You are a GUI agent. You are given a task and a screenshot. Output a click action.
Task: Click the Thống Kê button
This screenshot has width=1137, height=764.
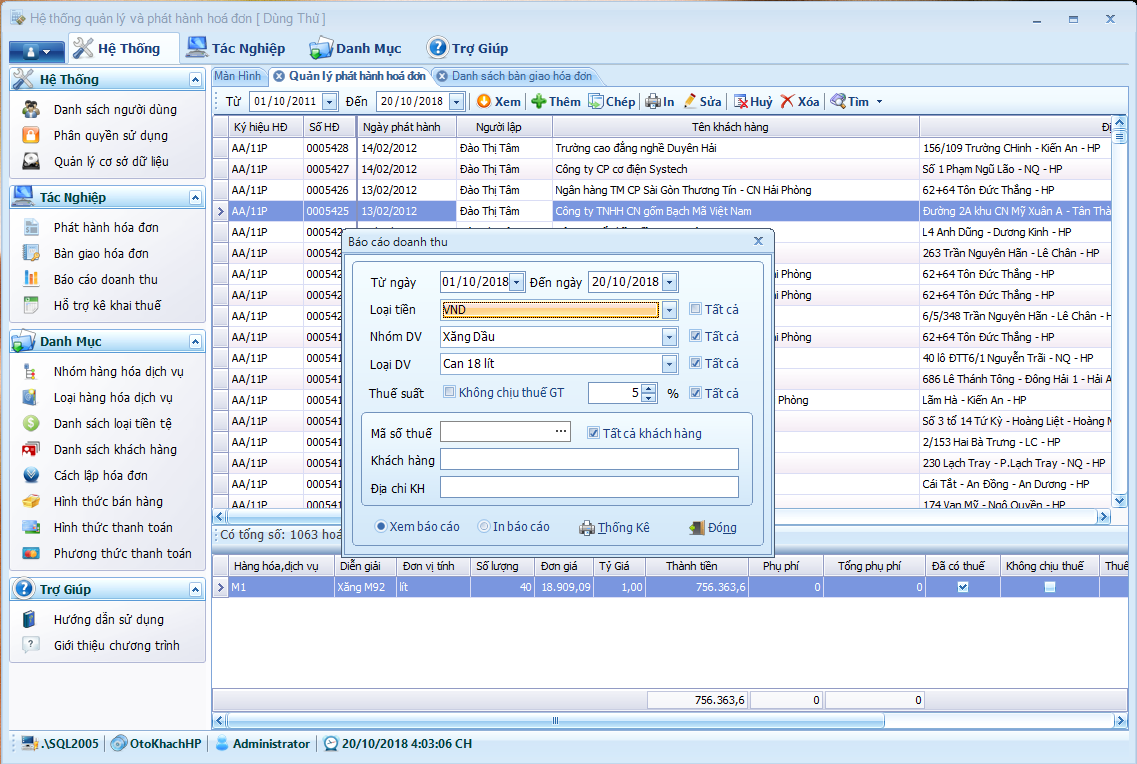[x=614, y=527]
